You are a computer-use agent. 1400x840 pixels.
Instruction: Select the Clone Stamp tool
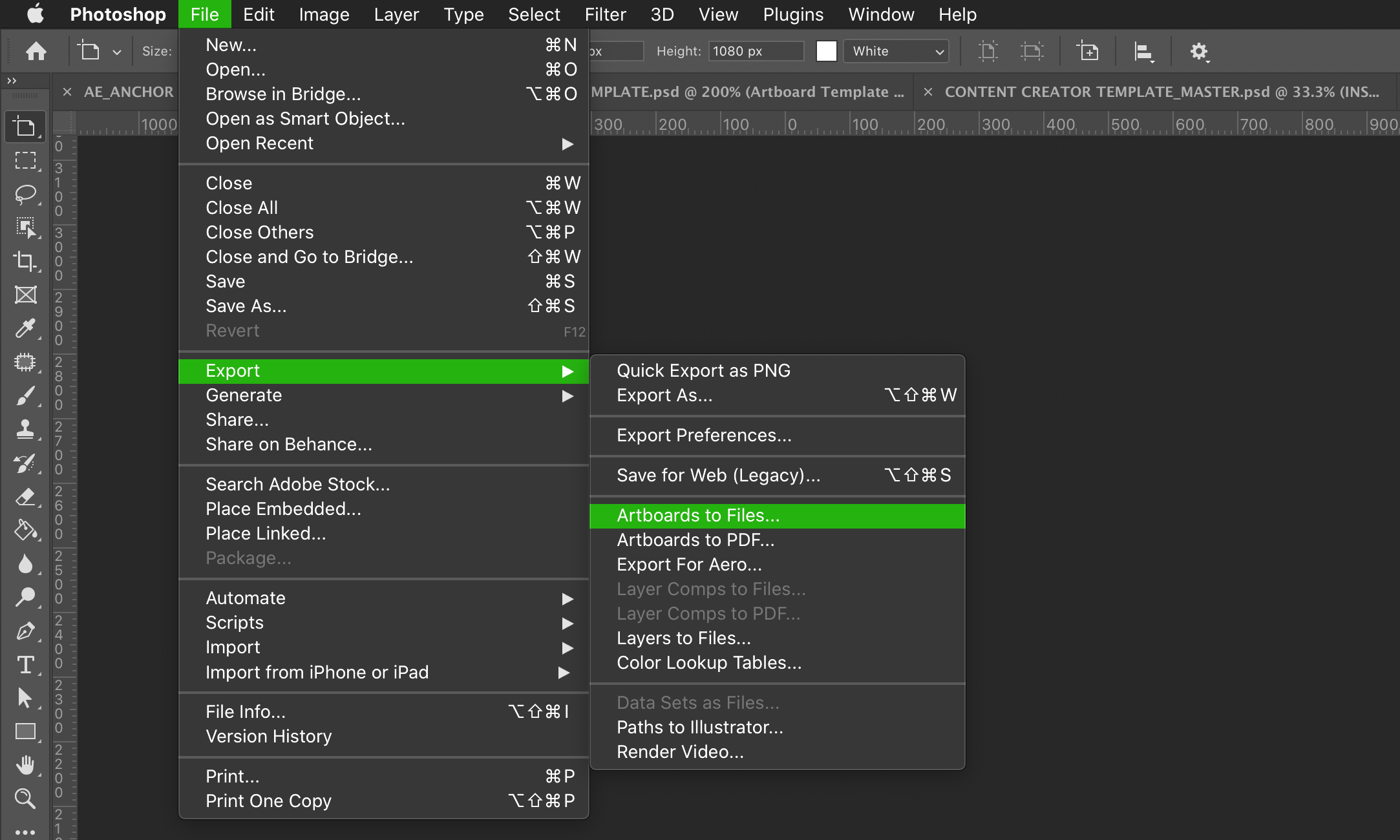25,429
